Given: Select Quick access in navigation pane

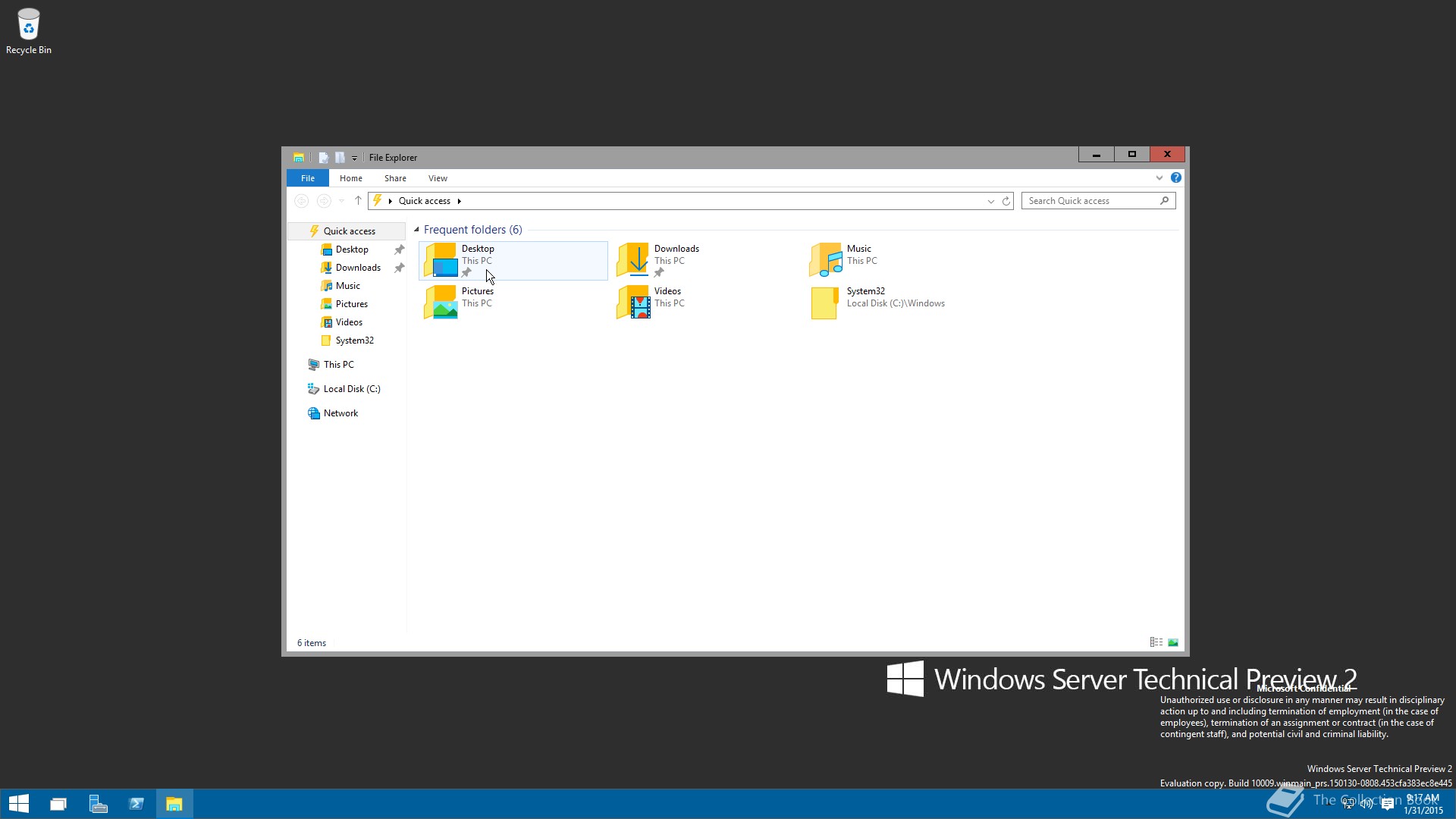Looking at the screenshot, I should point(347,231).
